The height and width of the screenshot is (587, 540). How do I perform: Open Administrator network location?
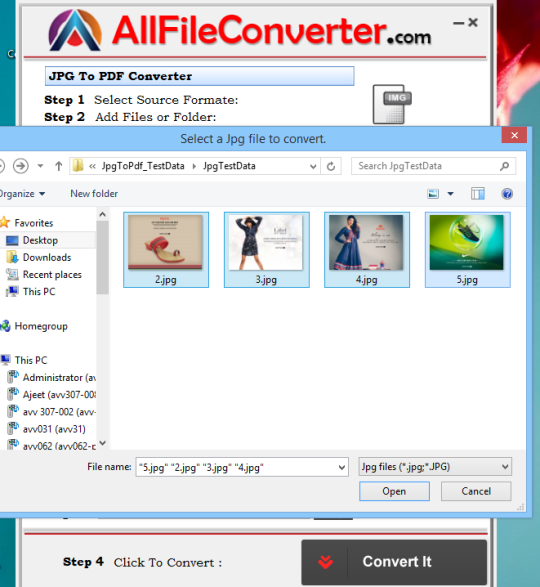[59, 377]
